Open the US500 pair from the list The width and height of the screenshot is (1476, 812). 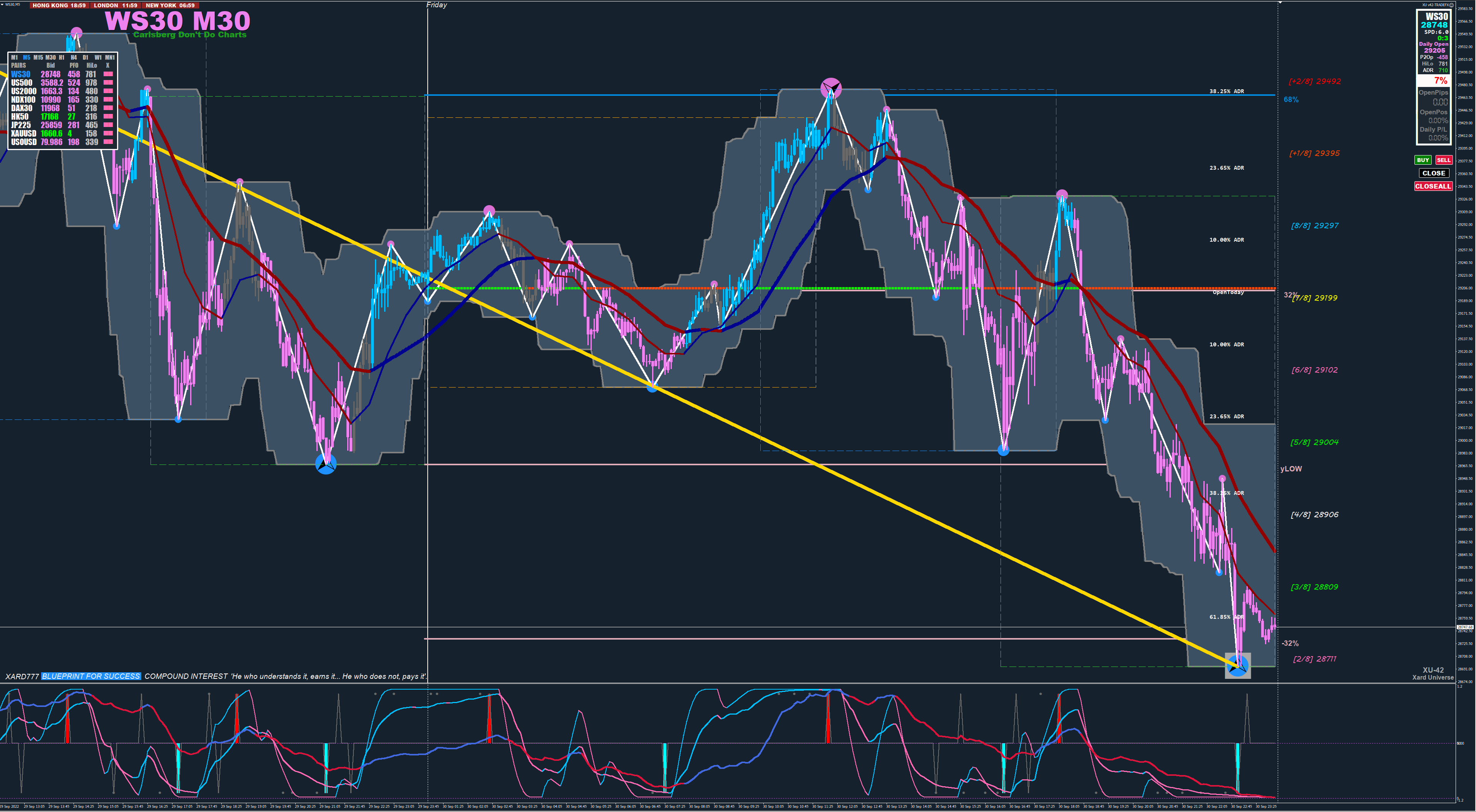[x=22, y=83]
